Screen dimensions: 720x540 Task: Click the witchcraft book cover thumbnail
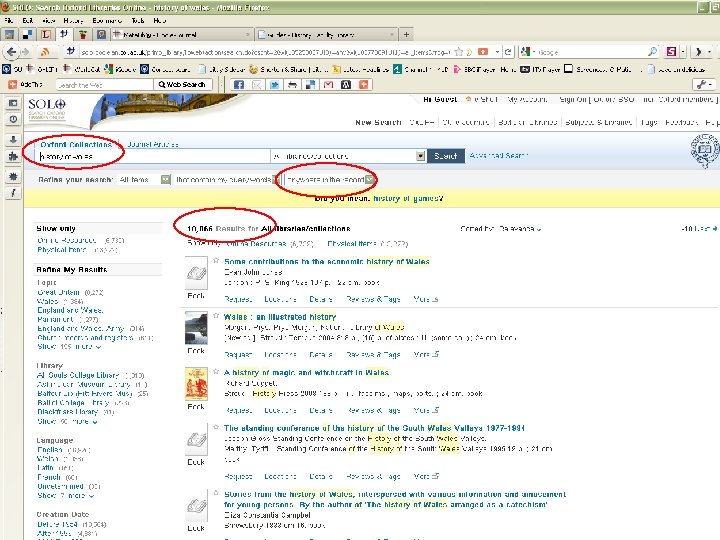tap(196, 383)
